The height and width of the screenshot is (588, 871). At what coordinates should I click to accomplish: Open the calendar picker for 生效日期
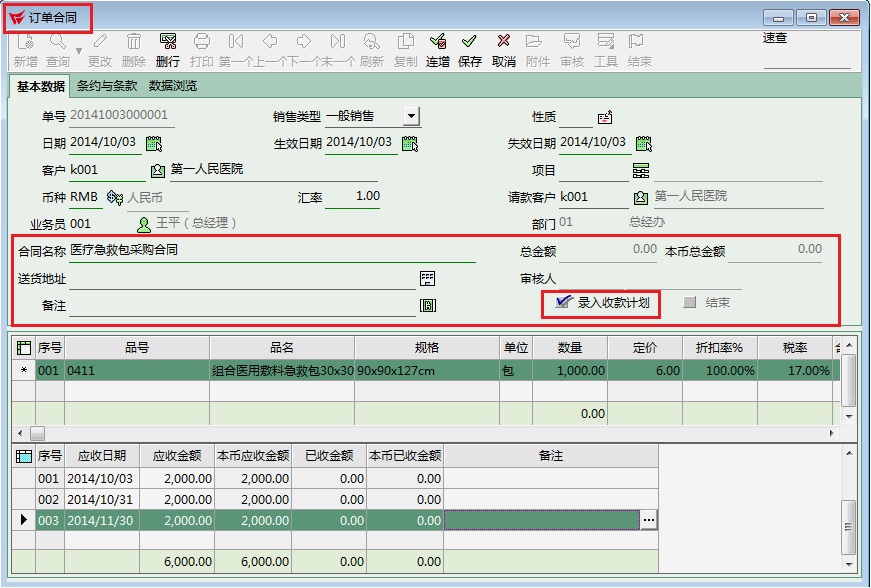tap(409, 143)
